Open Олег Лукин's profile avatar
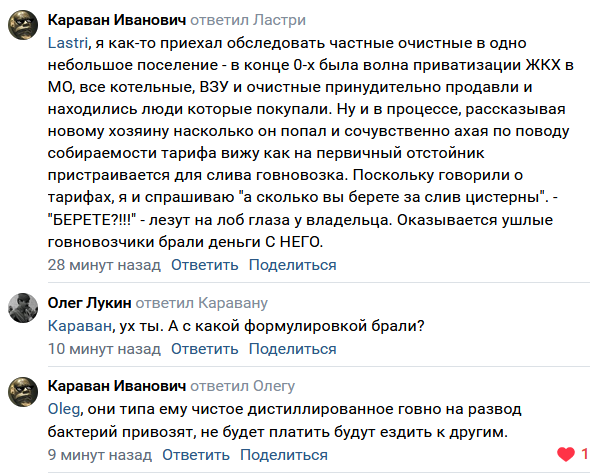598x474 pixels. coord(23,308)
